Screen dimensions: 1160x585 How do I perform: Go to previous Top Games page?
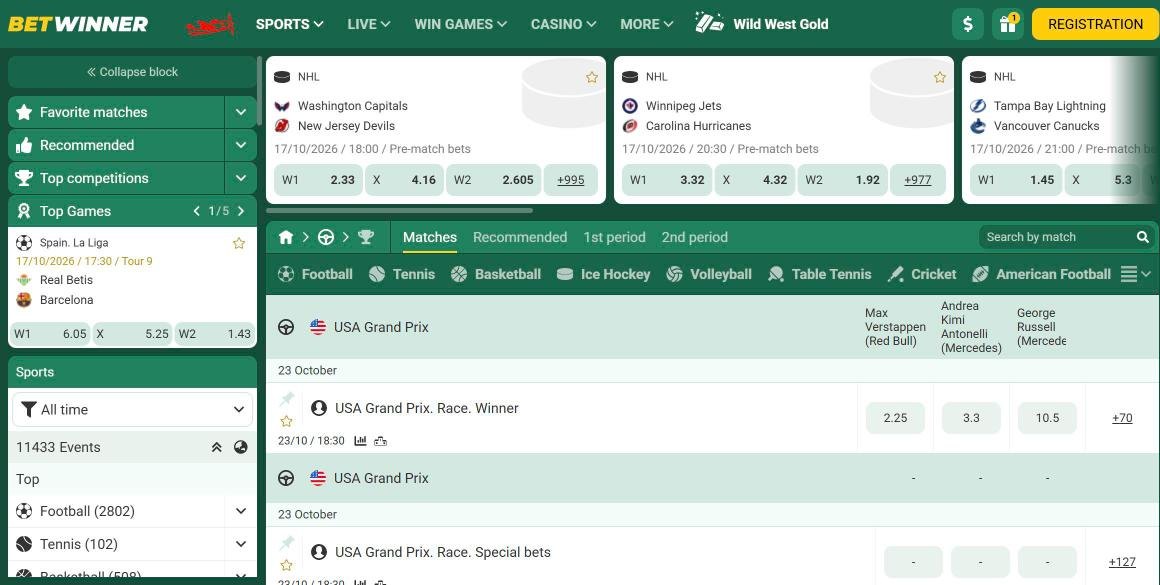(197, 211)
